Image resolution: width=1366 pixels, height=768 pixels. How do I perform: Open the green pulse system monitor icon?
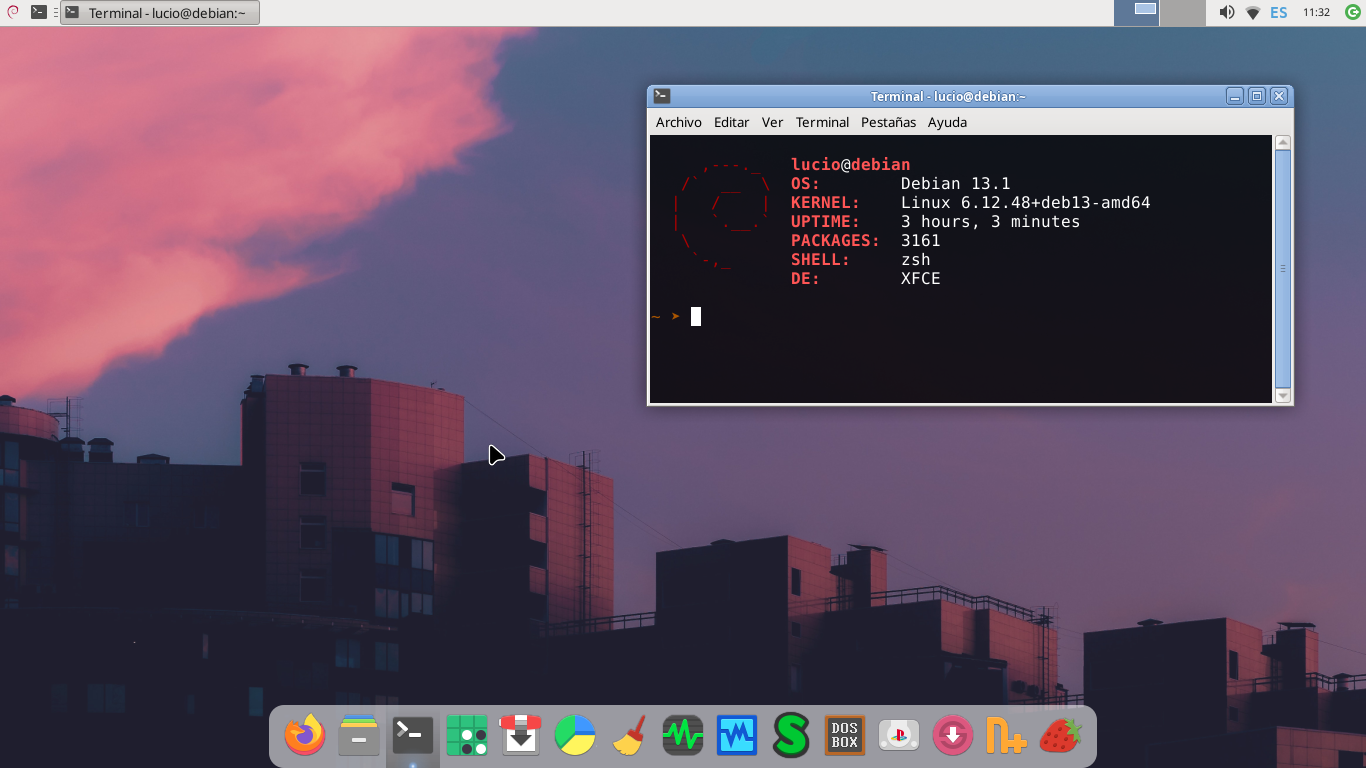click(683, 736)
